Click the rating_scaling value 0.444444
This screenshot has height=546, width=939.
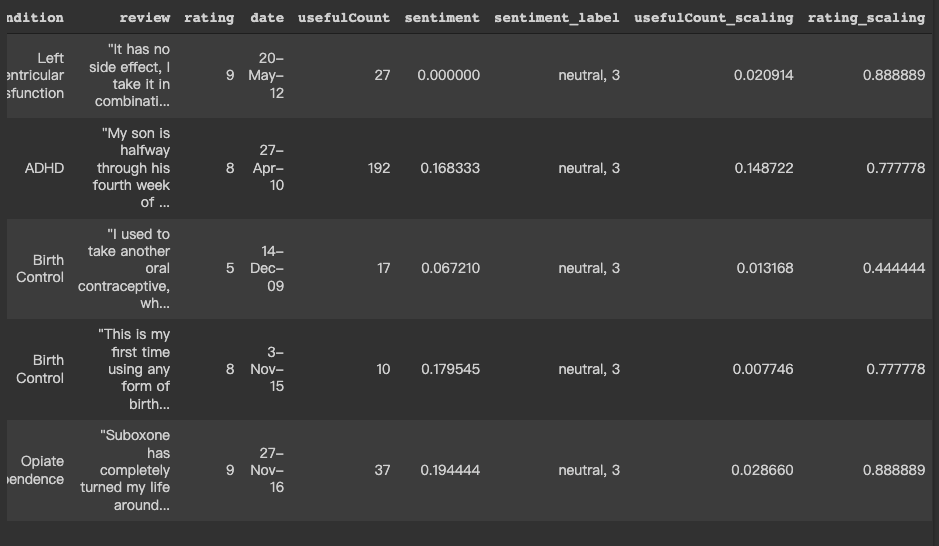(893, 268)
